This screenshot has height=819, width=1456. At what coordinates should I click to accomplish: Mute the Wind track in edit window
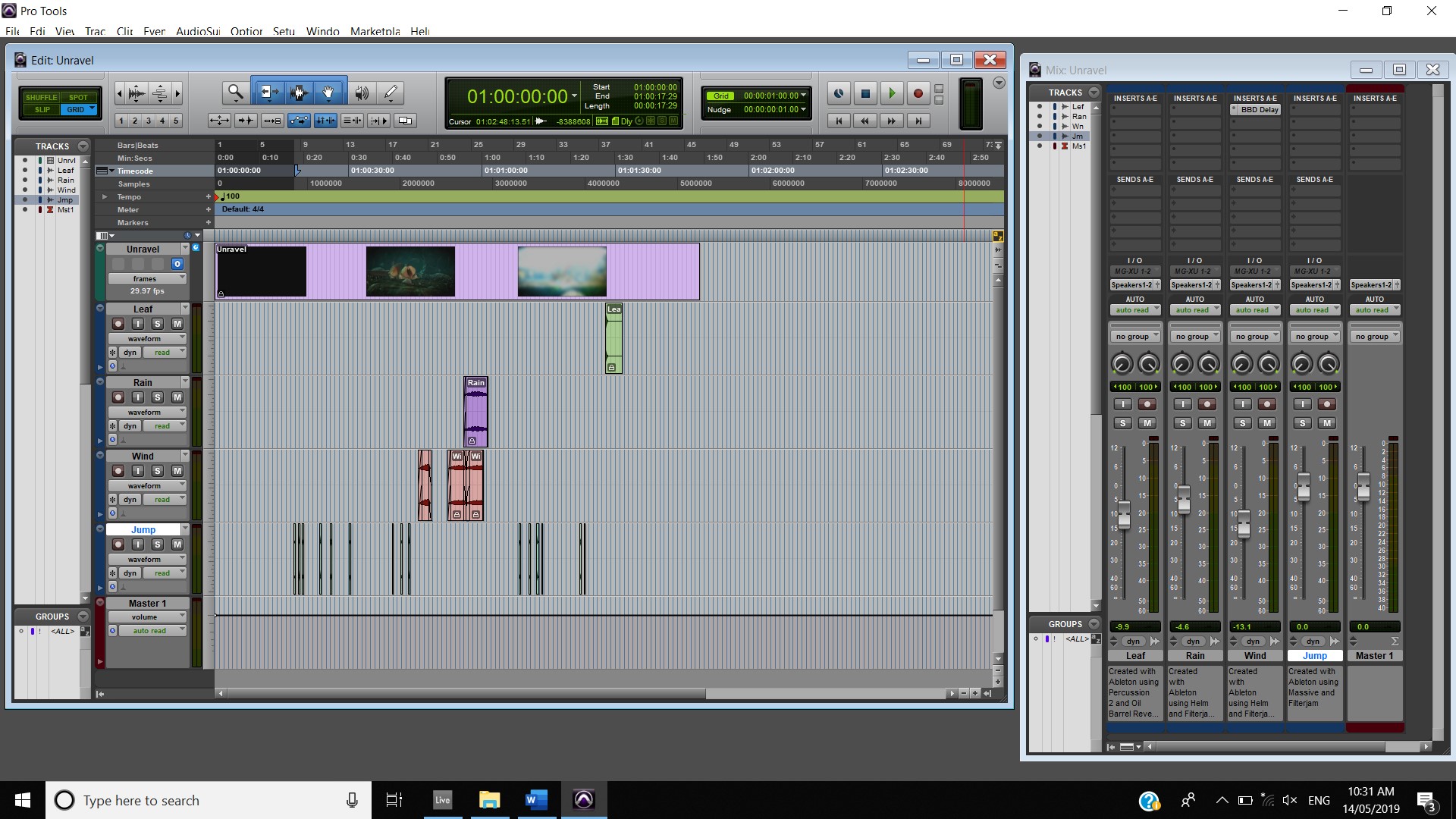(x=177, y=471)
